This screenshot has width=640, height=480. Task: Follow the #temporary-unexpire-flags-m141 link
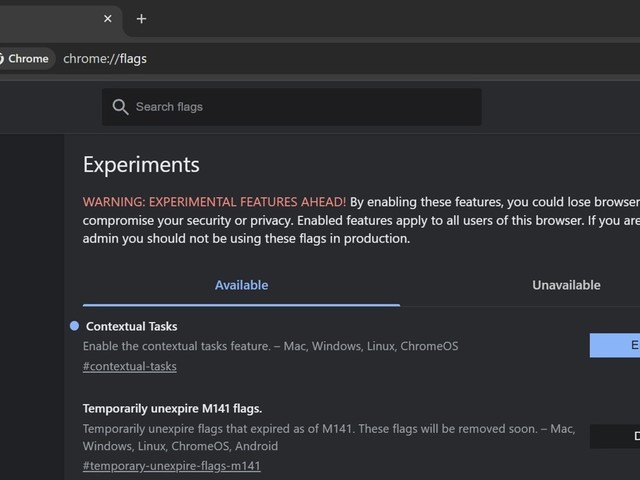[x=171, y=466]
